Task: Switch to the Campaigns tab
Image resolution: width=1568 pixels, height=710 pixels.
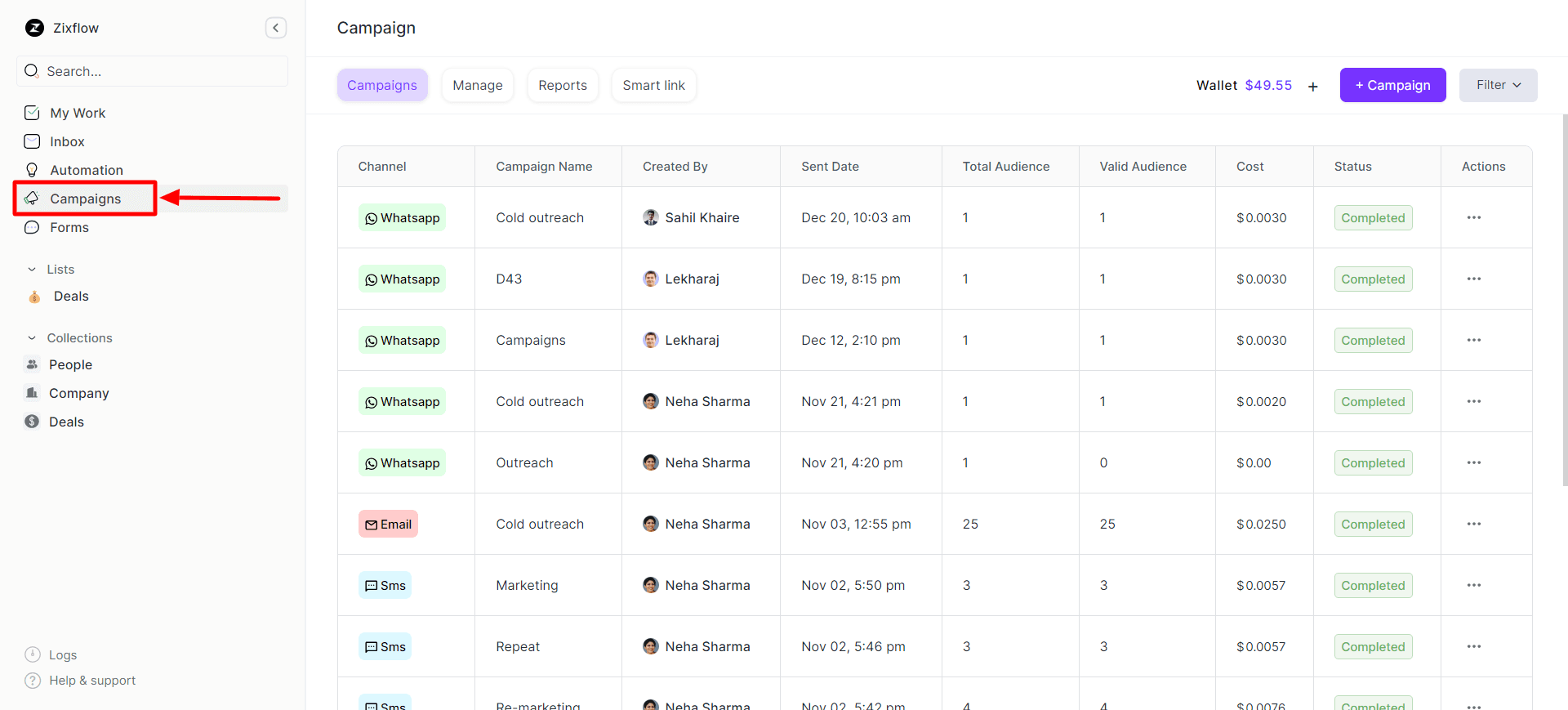Action: tap(382, 85)
